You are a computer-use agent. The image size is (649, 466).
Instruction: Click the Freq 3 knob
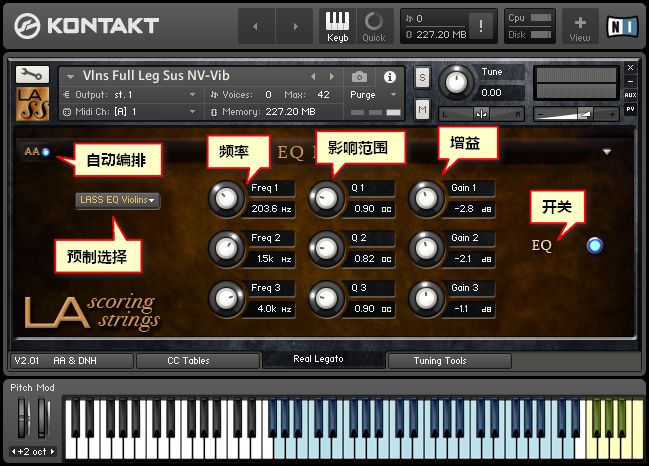coord(226,299)
